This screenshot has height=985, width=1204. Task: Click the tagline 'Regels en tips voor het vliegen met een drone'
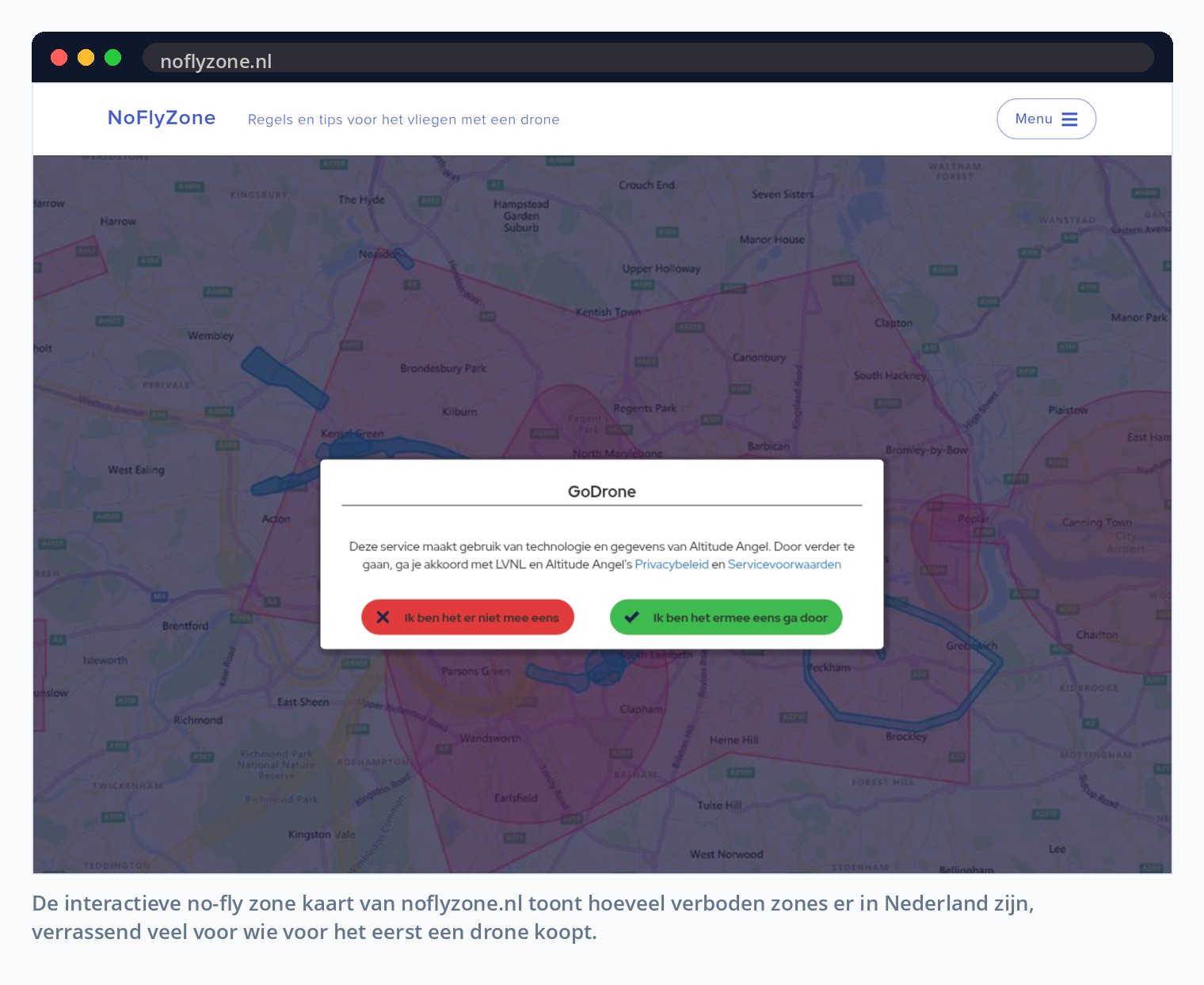click(x=404, y=120)
